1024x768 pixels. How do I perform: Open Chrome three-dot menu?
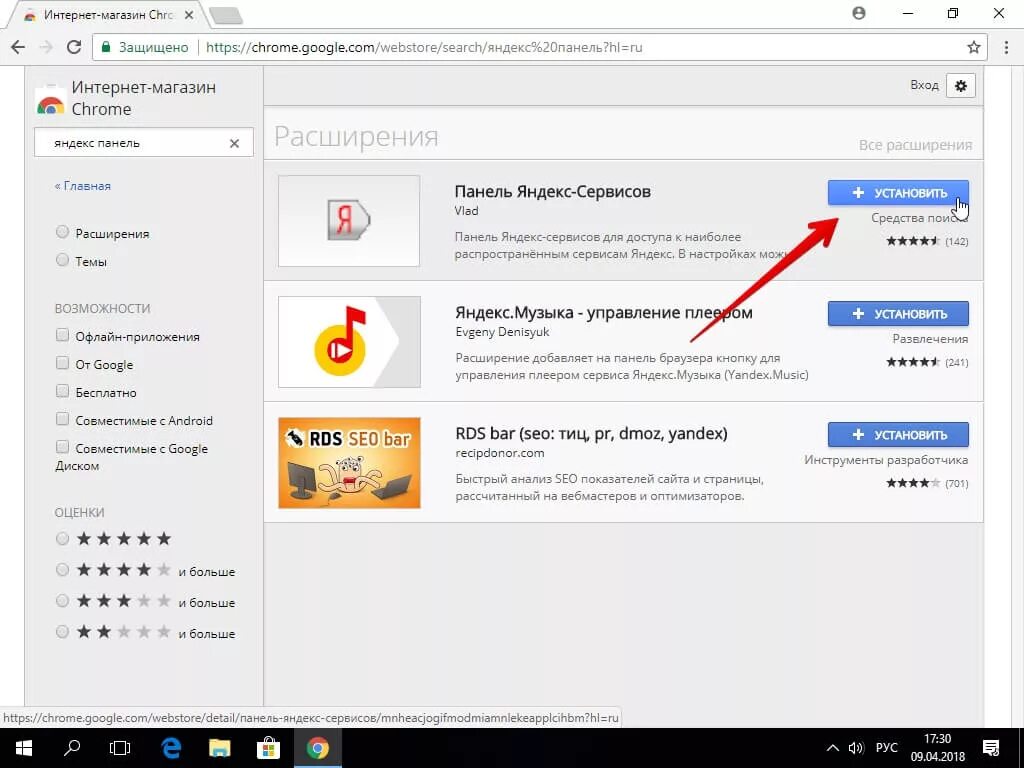[x=1006, y=47]
